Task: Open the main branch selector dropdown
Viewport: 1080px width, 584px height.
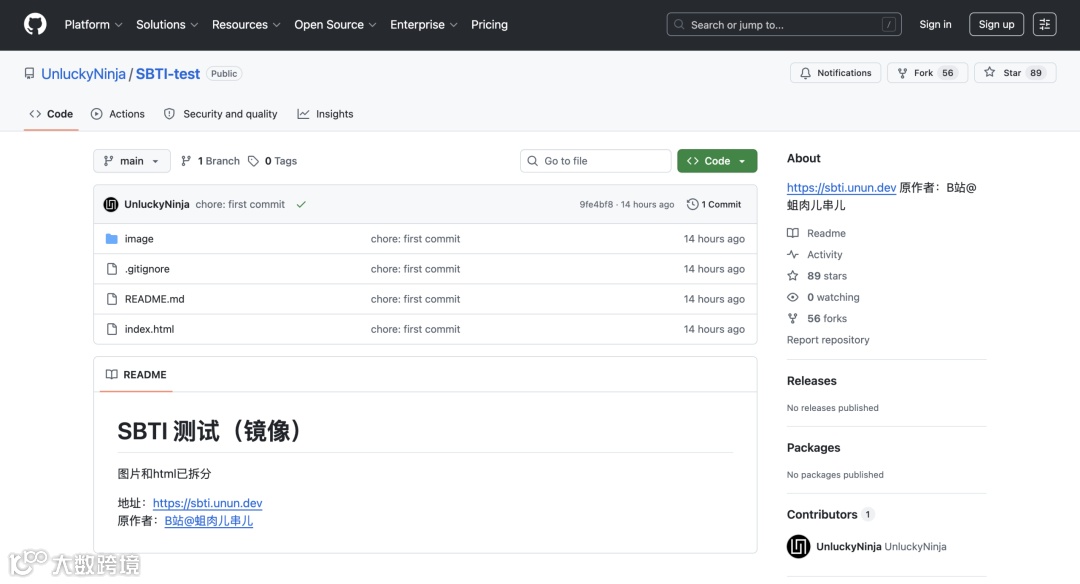Action: pos(132,160)
